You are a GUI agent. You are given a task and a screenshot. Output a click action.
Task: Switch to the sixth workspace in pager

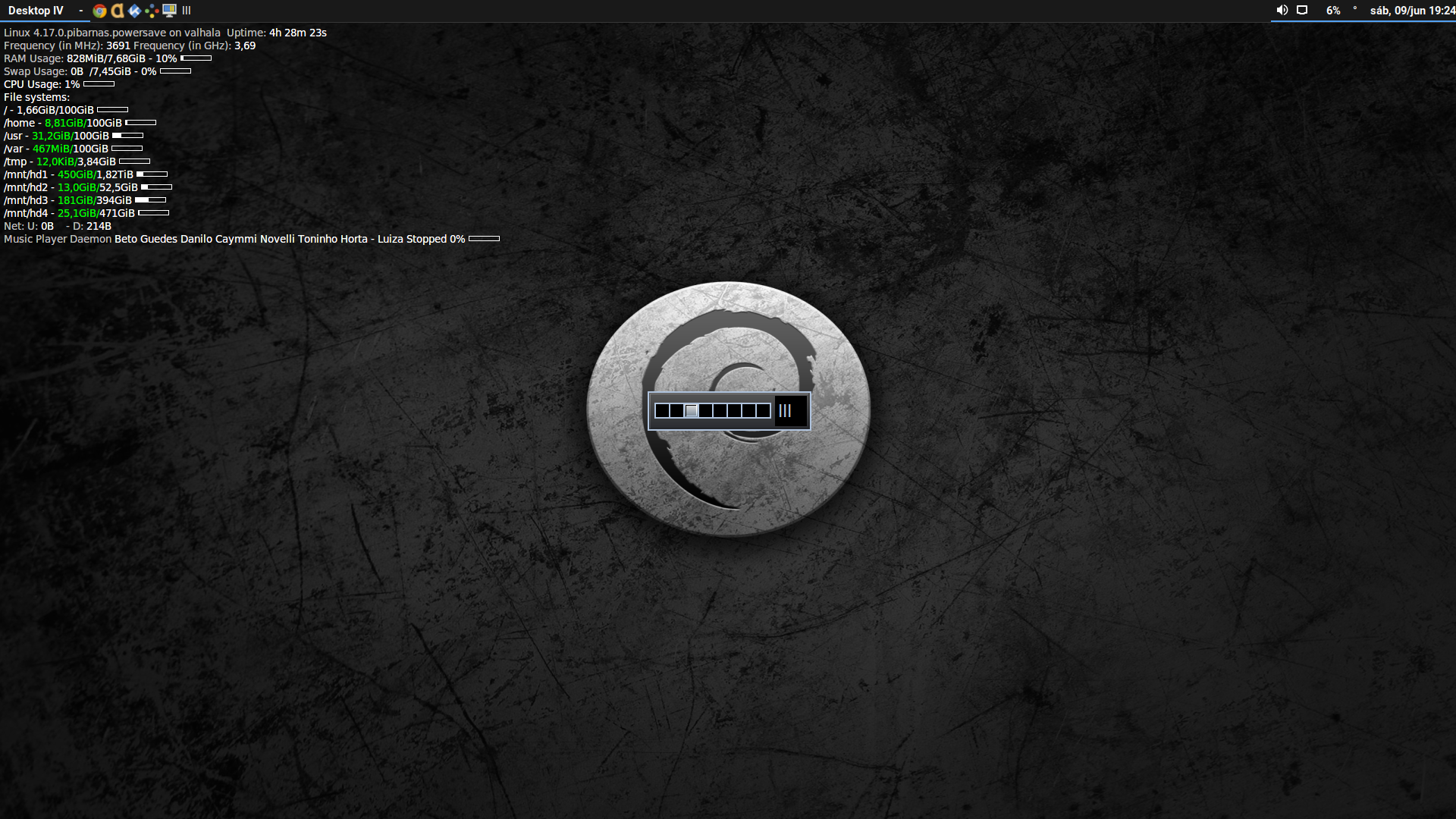coord(734,410)
